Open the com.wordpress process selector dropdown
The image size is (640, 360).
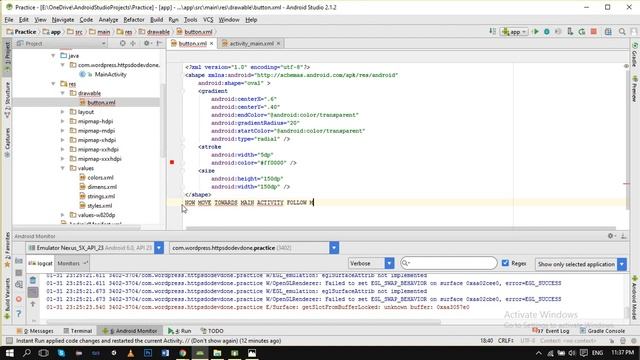pyautogui.click(x=254, y=248)
